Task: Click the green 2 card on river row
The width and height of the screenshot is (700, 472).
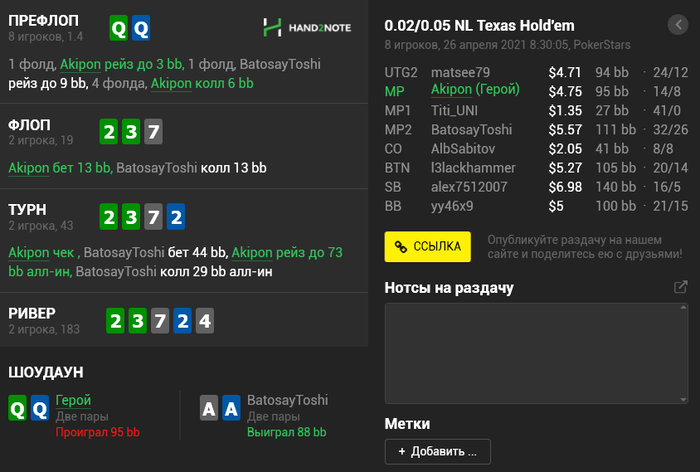Action: point(115,321)
